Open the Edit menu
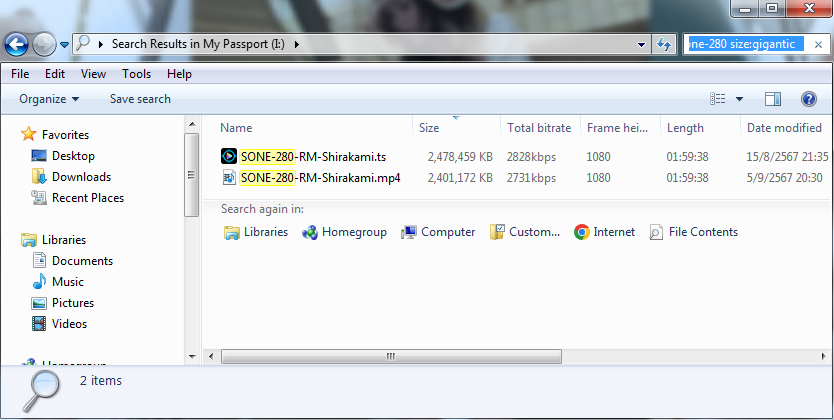 pos(55,74)
